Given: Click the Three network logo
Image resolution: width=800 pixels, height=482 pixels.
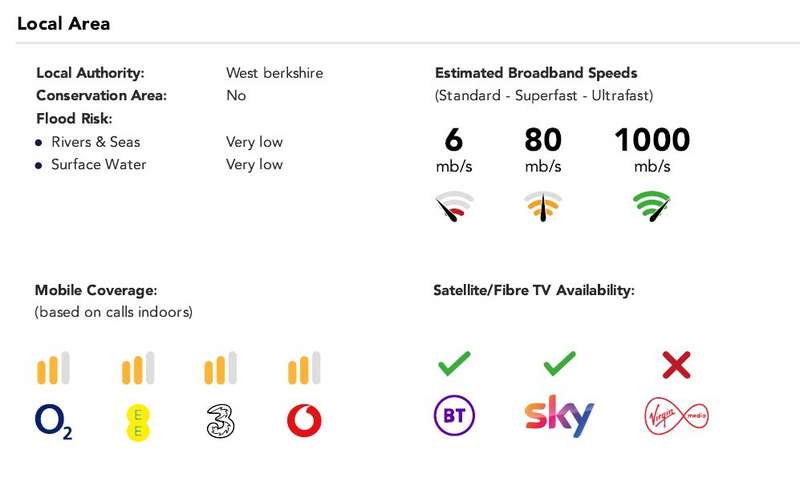Looking at the screenshot, I should [x=220, y=421].
